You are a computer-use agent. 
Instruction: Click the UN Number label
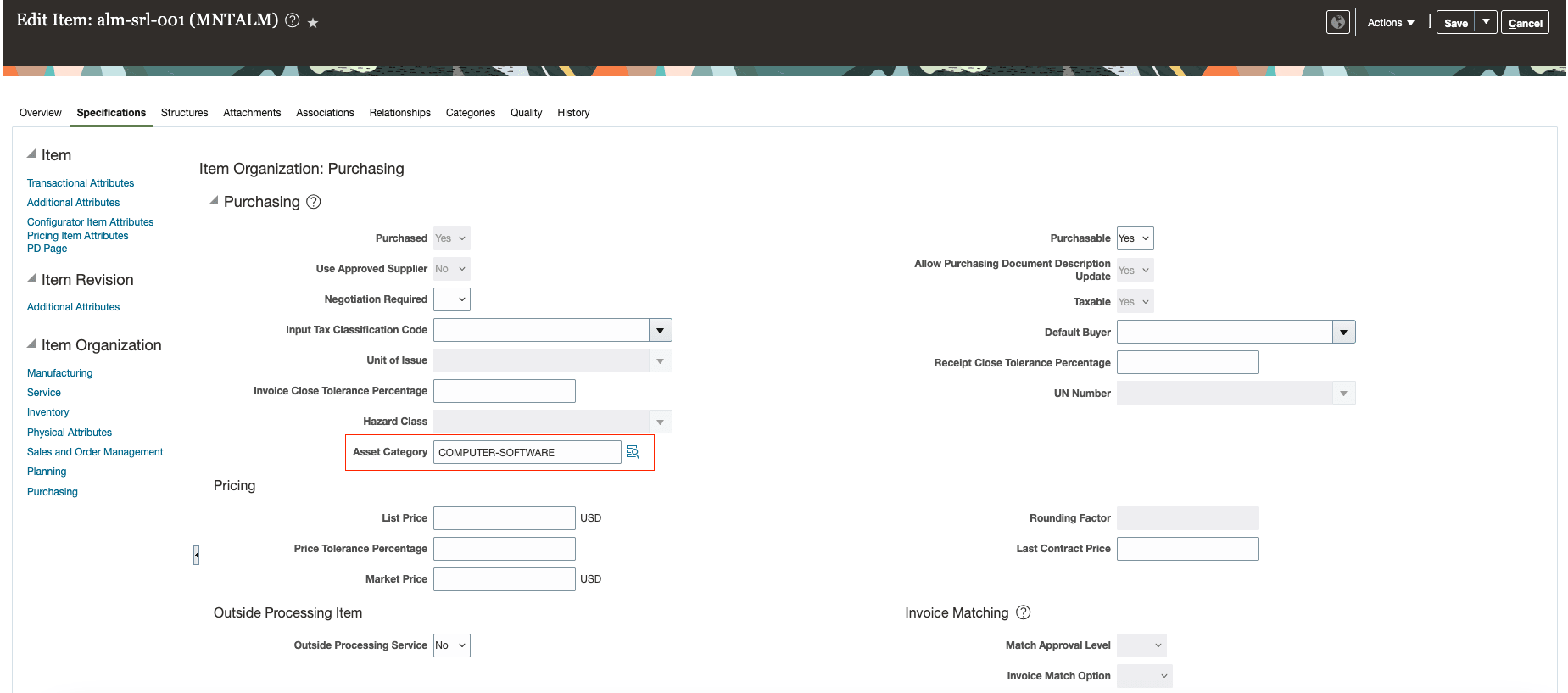[1082, 394]
